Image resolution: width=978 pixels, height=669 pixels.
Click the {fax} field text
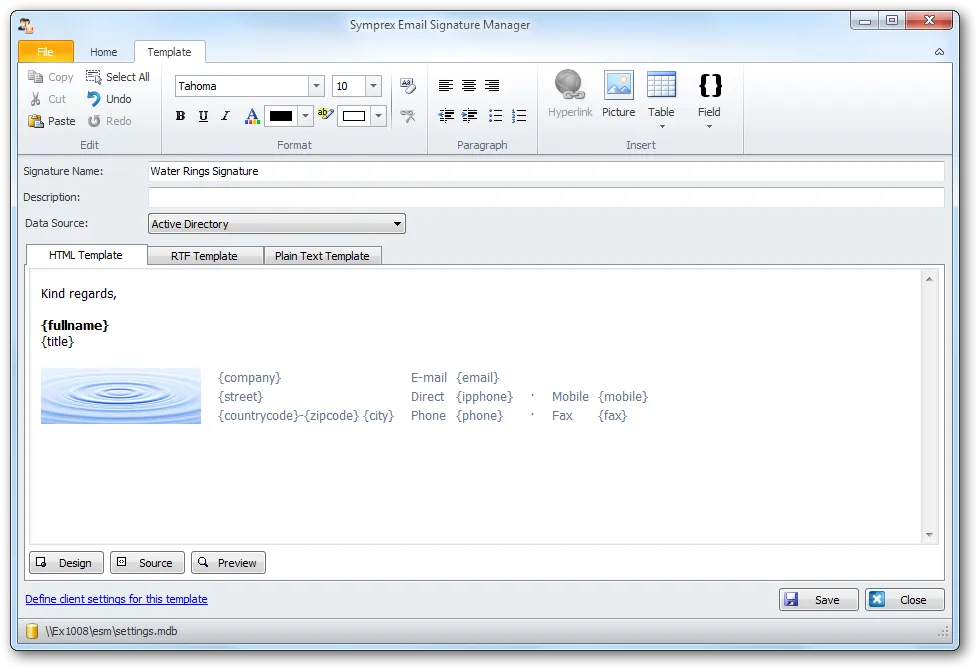pyautogui.click(x=612, y=416)
